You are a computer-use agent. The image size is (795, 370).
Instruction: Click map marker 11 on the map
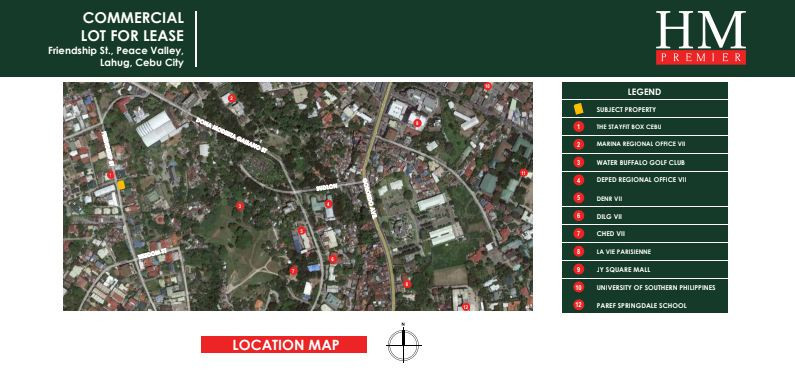click(524, 173)
